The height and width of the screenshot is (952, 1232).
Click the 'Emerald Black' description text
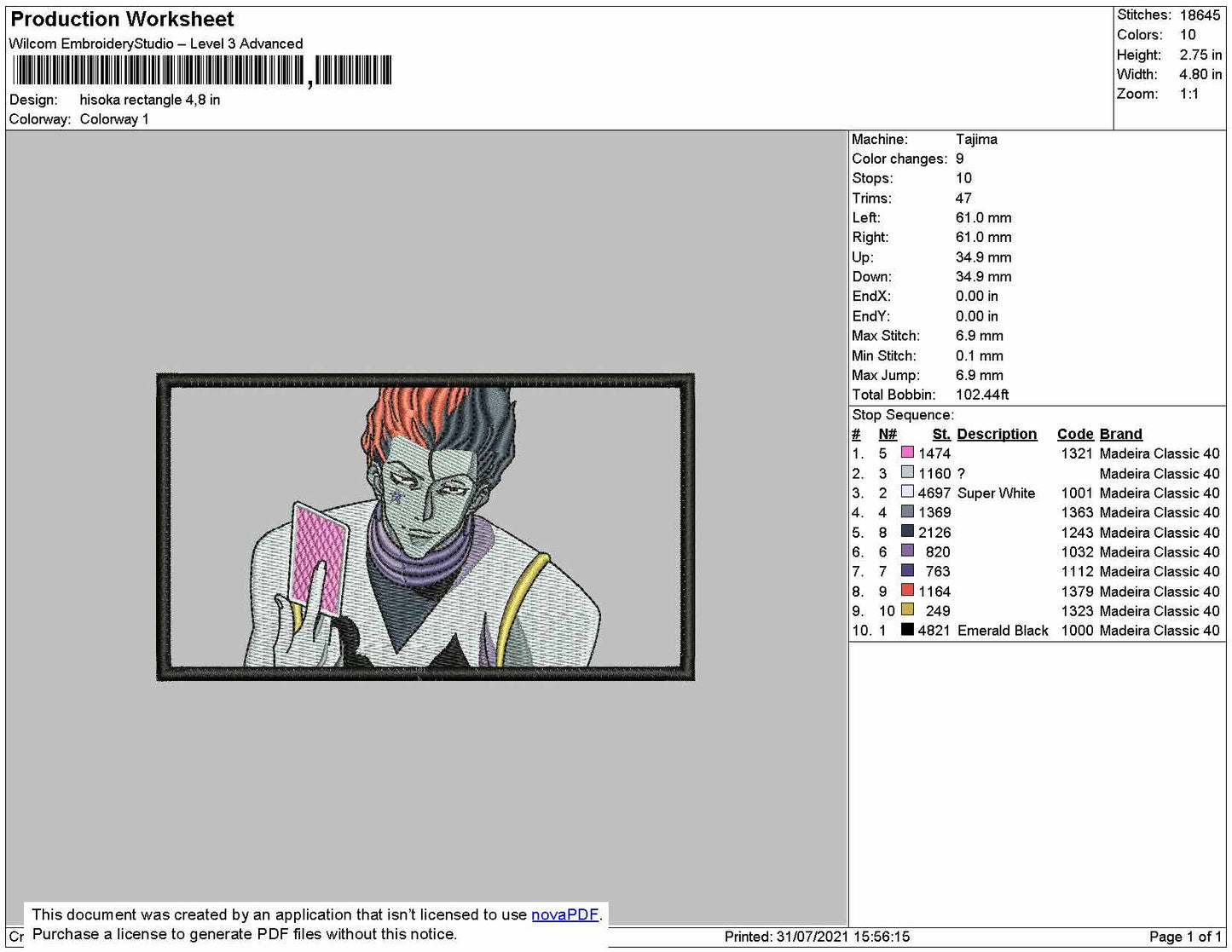[1003, 630]
